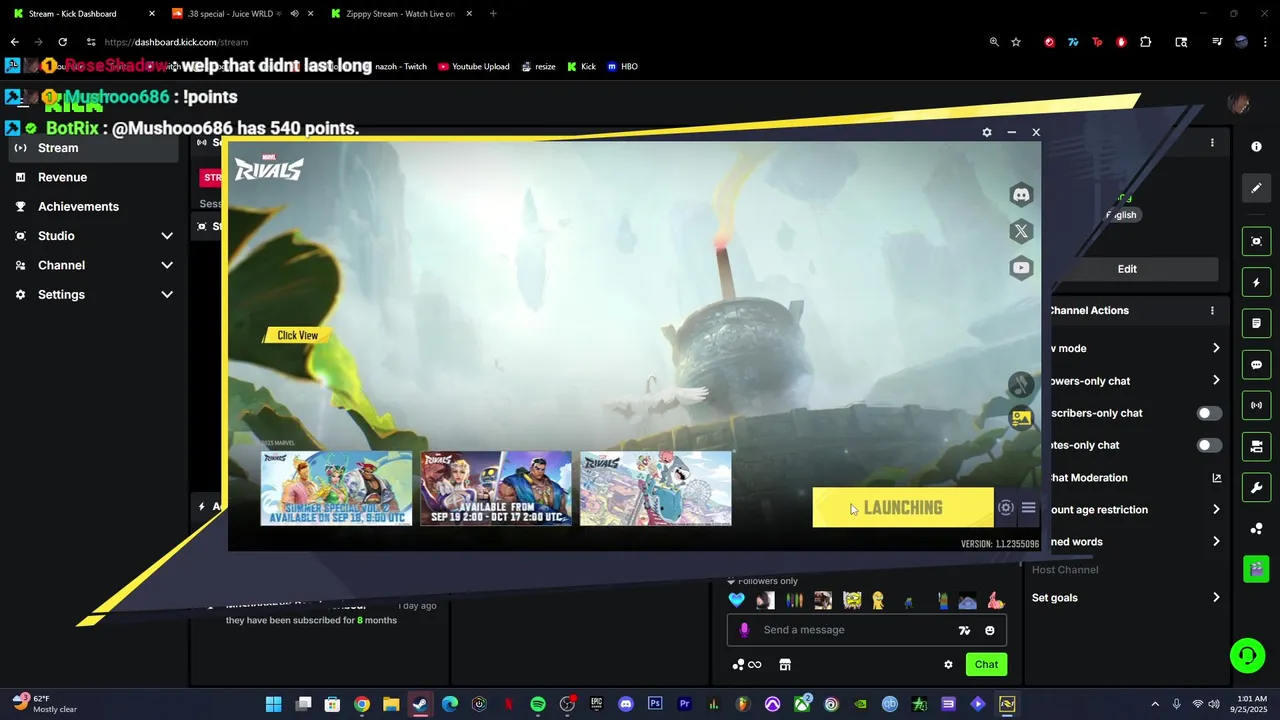The image size is (1280, 720).
Task: Select the pink Patrick star emote
Action: click(x=995, y=600)
